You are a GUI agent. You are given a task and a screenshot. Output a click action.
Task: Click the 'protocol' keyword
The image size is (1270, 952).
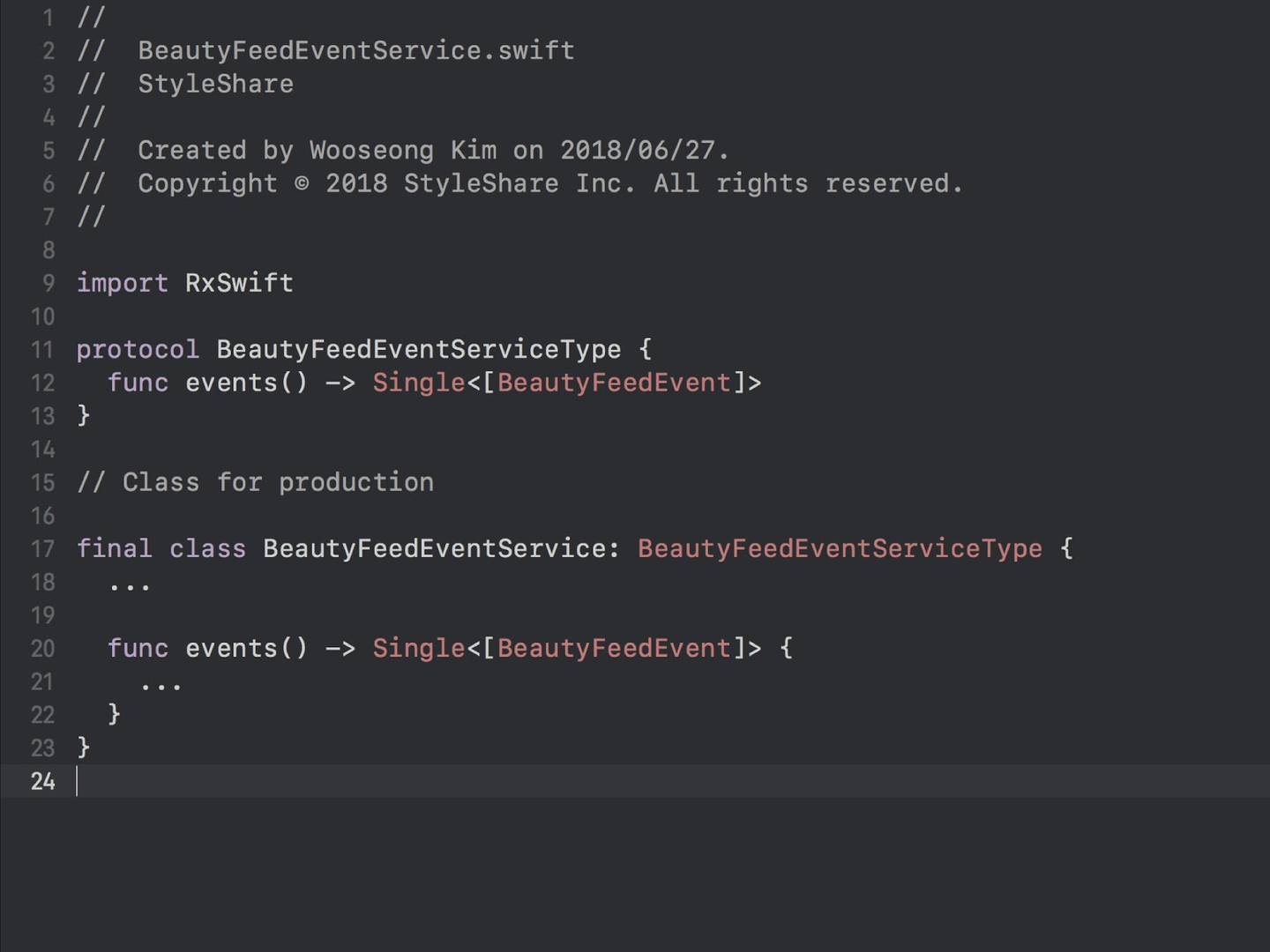tap(138, 350)
